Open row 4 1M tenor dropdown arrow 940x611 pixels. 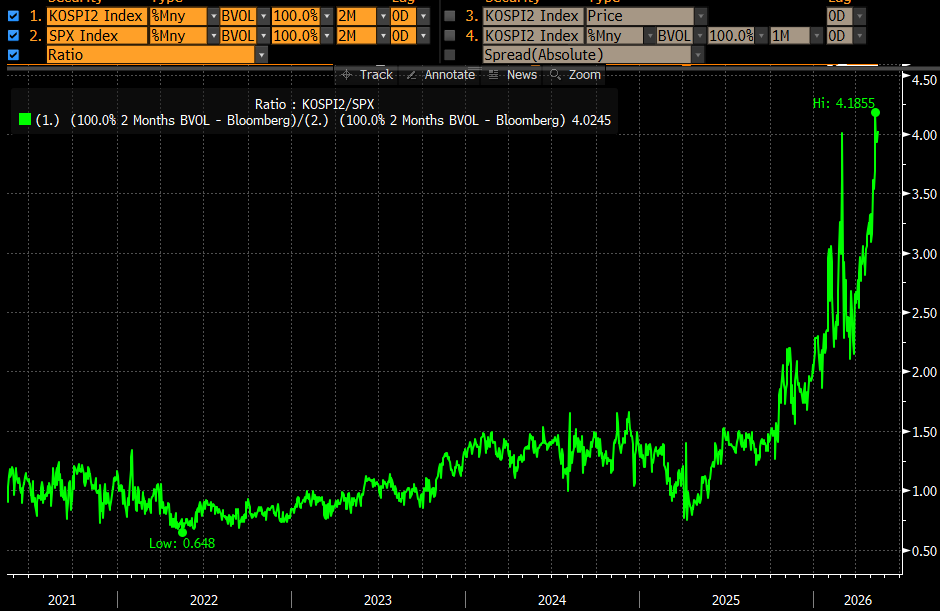click(817, 36)
